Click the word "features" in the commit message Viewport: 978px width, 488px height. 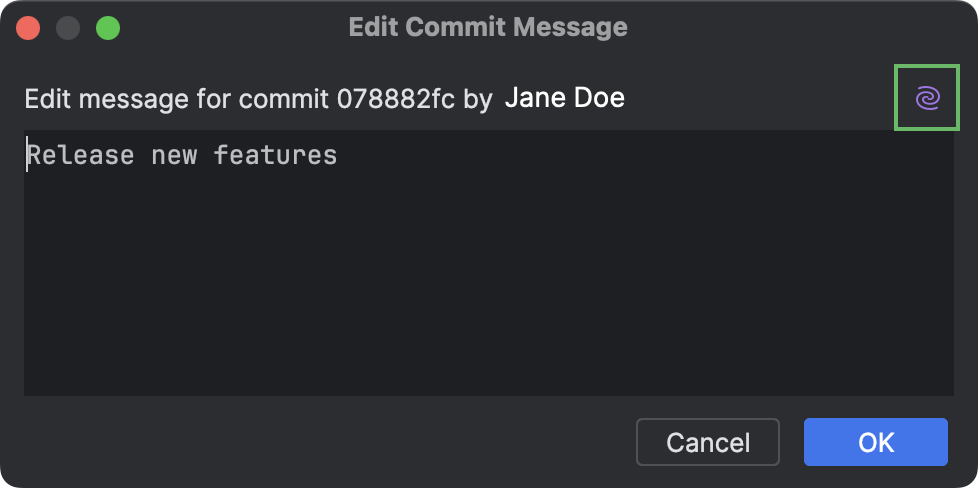(x=275, y=155)
